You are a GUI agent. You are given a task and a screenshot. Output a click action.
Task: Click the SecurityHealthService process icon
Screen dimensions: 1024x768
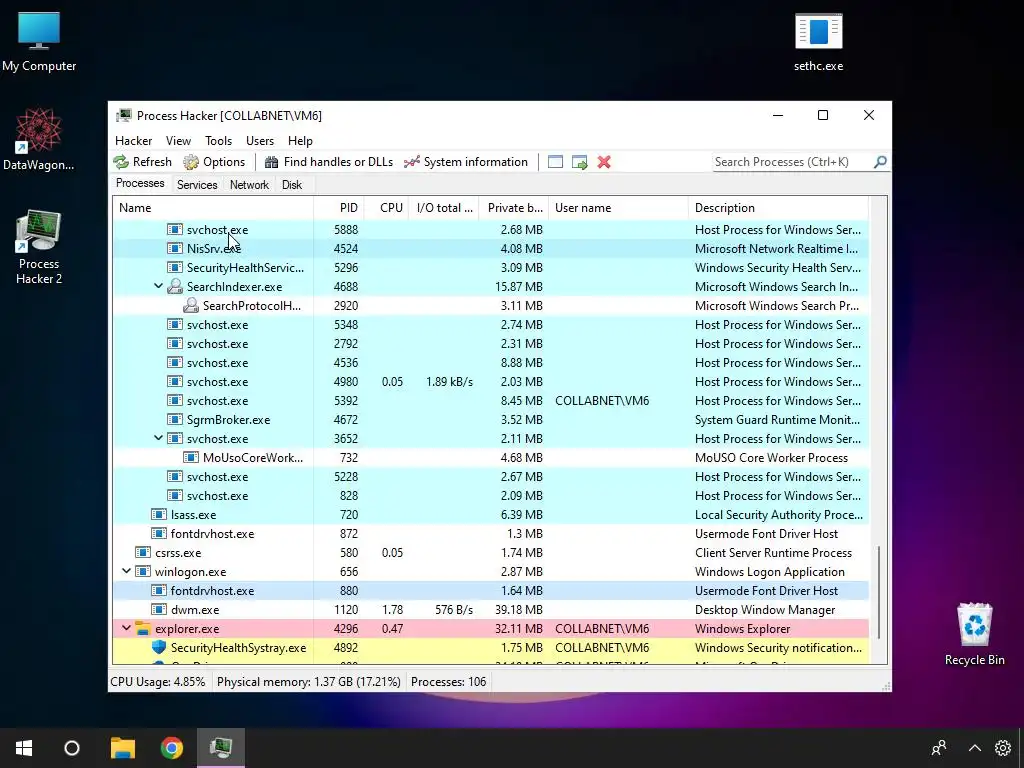point(174,267)
